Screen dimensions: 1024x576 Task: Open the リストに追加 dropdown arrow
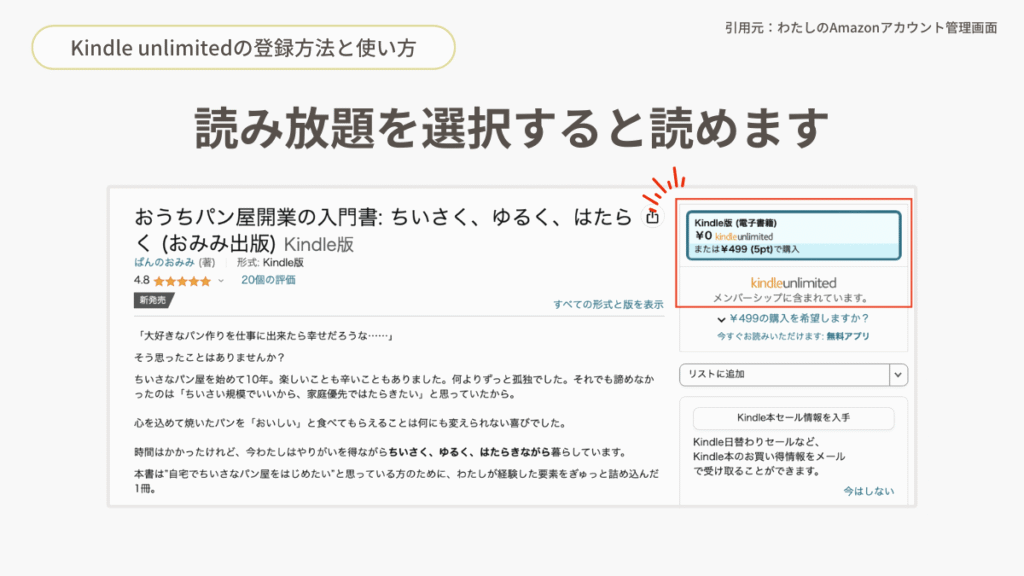[x=898, y=374]
